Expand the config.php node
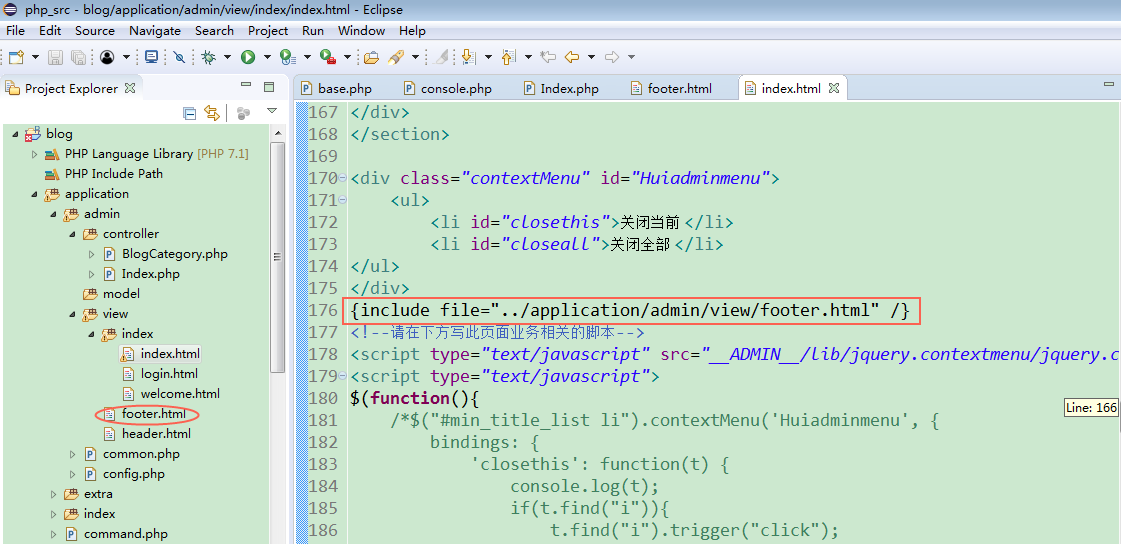 point(72,474)
